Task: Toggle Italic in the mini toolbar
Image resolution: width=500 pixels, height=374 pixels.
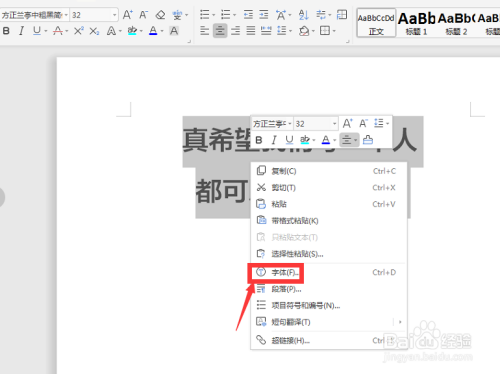Action: pos(274,140)
